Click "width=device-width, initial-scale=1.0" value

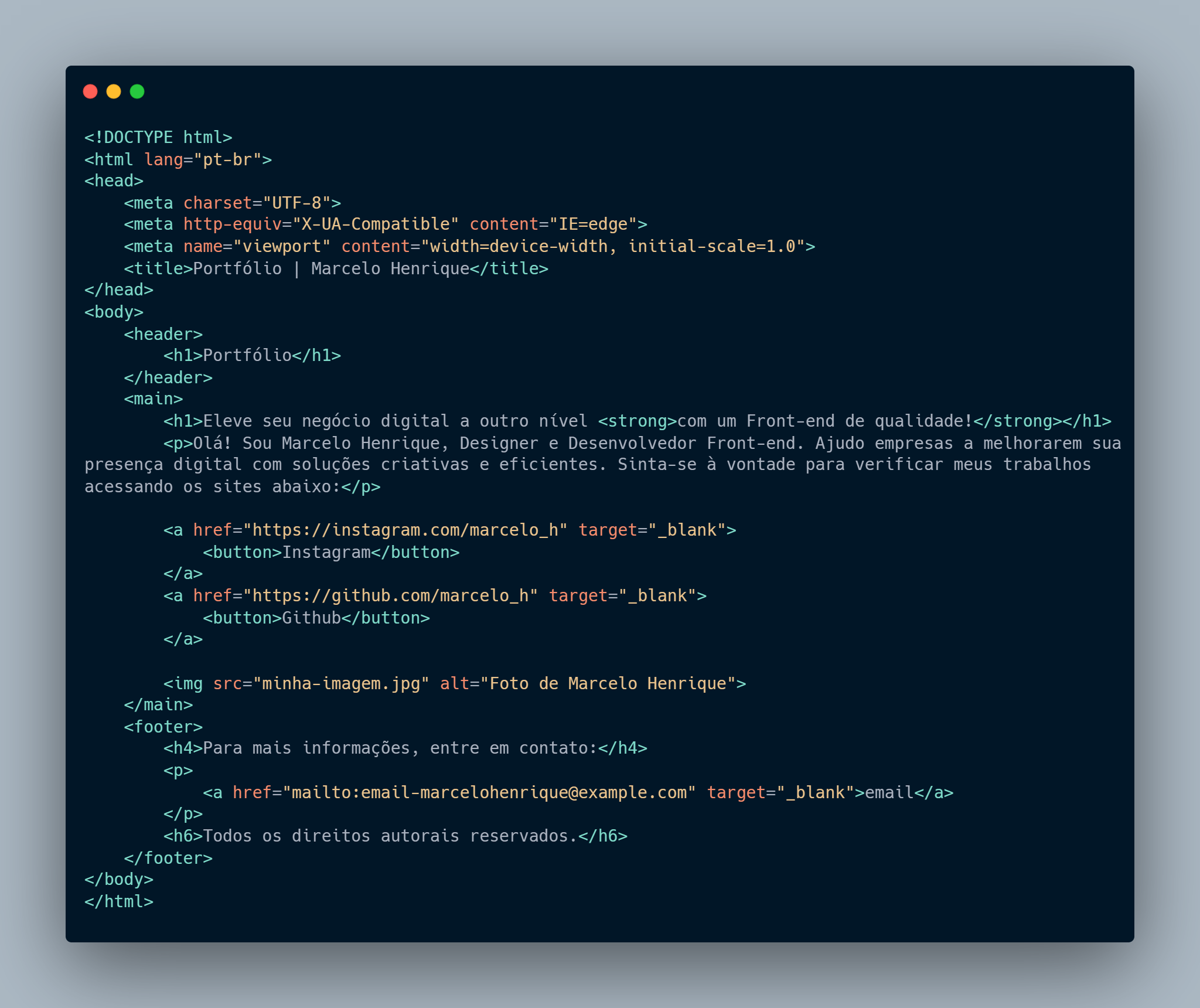pos(613,246)
